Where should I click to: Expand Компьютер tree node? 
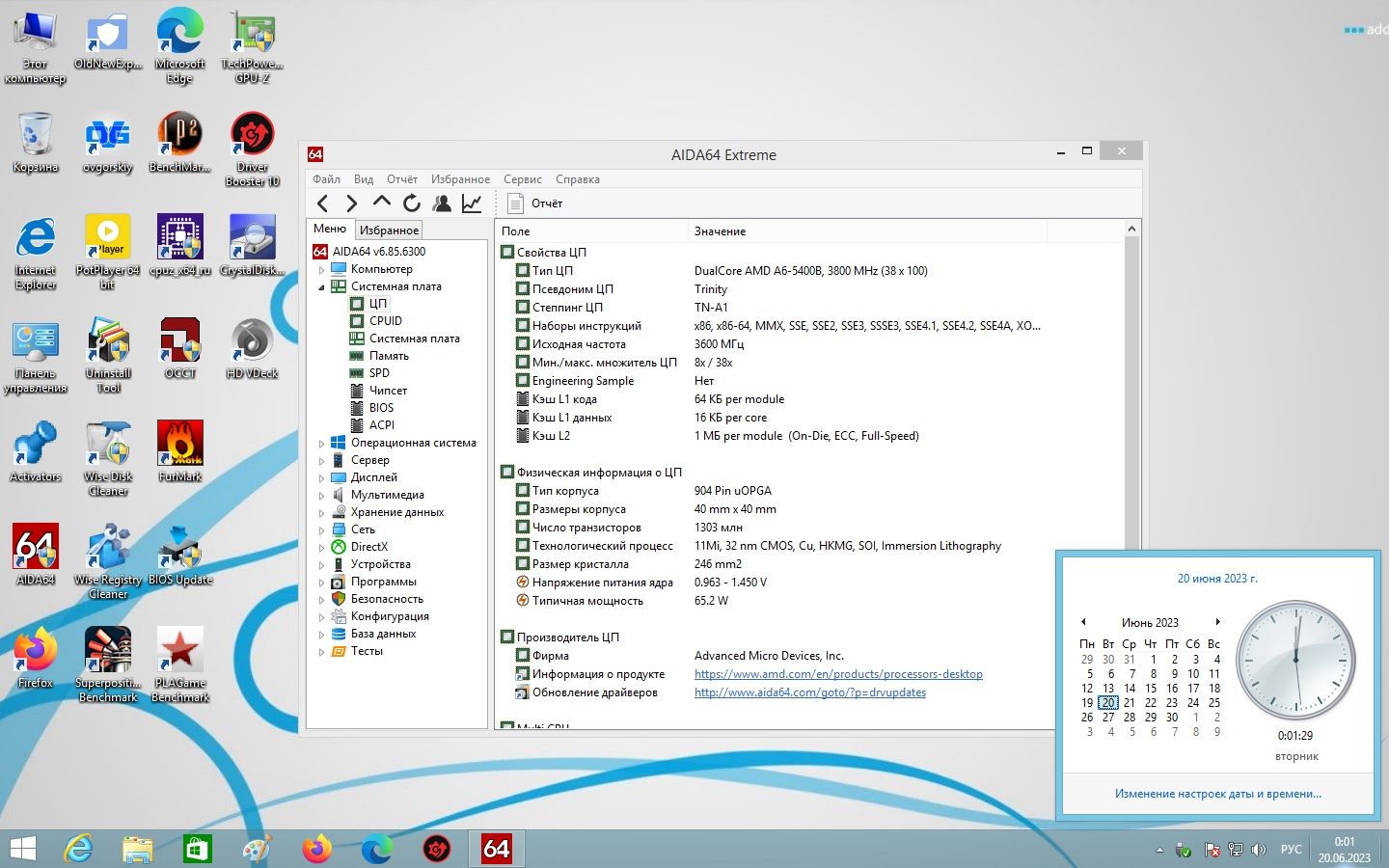tap(322, 270)
